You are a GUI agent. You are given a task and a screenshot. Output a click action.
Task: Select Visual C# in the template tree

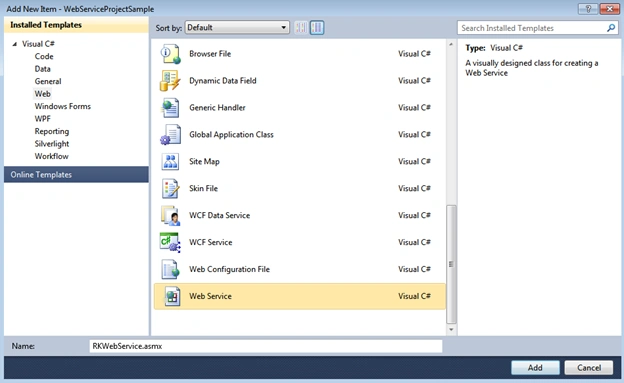(38, 44)
